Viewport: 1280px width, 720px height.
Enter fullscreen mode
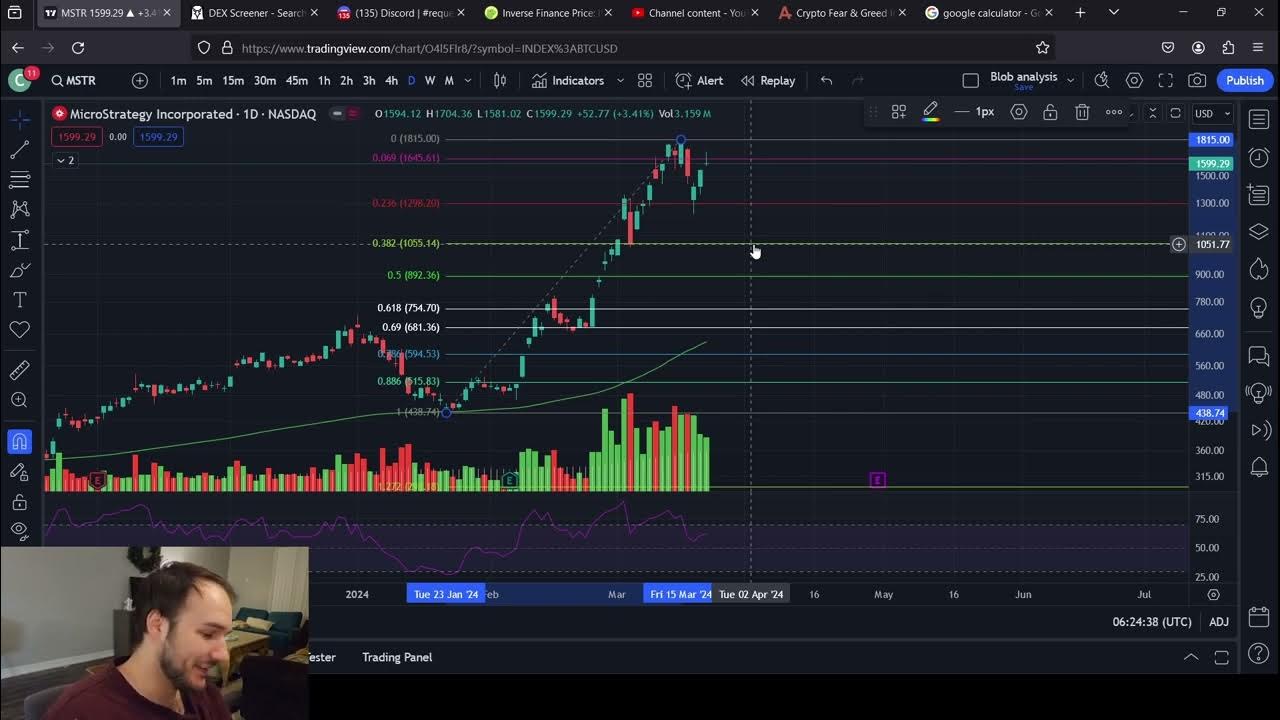pyautogui.click(x=1165, y=81)
